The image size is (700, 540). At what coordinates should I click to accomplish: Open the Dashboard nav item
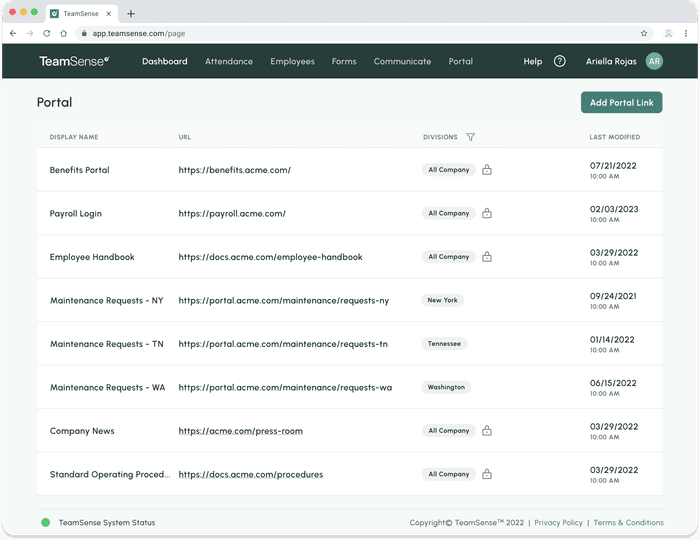(165, 62)
